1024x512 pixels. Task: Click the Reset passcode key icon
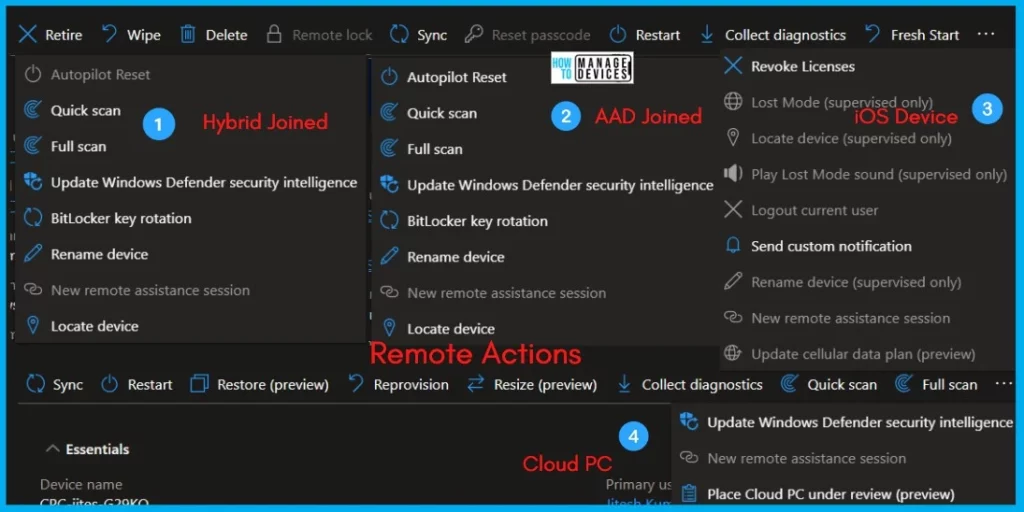coord(473,35)
